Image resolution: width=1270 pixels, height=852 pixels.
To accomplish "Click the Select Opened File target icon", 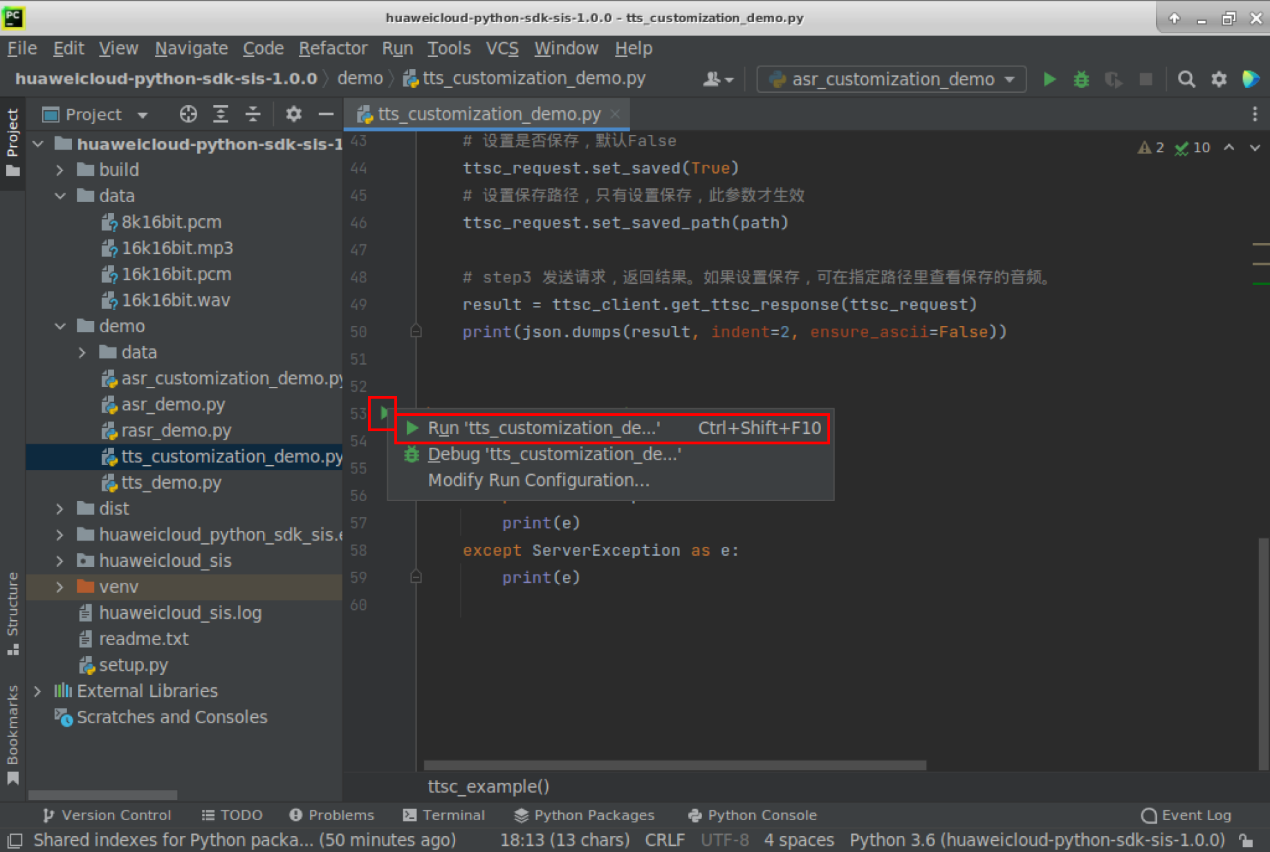I will tap(188, 114).
